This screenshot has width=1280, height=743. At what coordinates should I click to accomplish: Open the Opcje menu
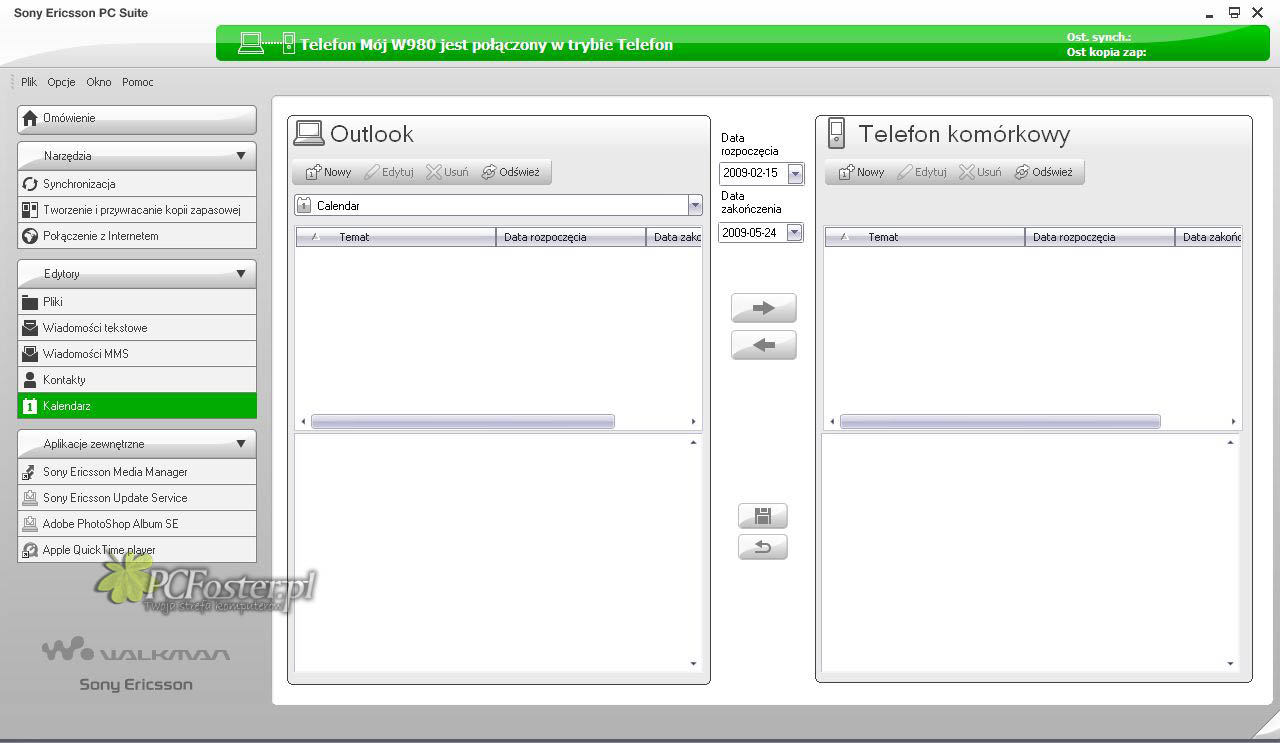tap(61, 82)
